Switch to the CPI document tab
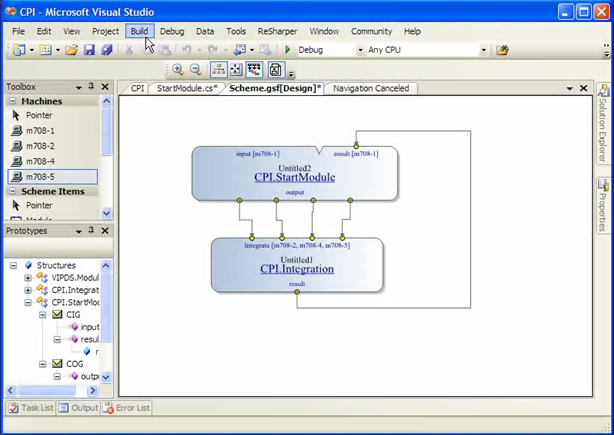The image size is (614, 435). tap(137, 88)
